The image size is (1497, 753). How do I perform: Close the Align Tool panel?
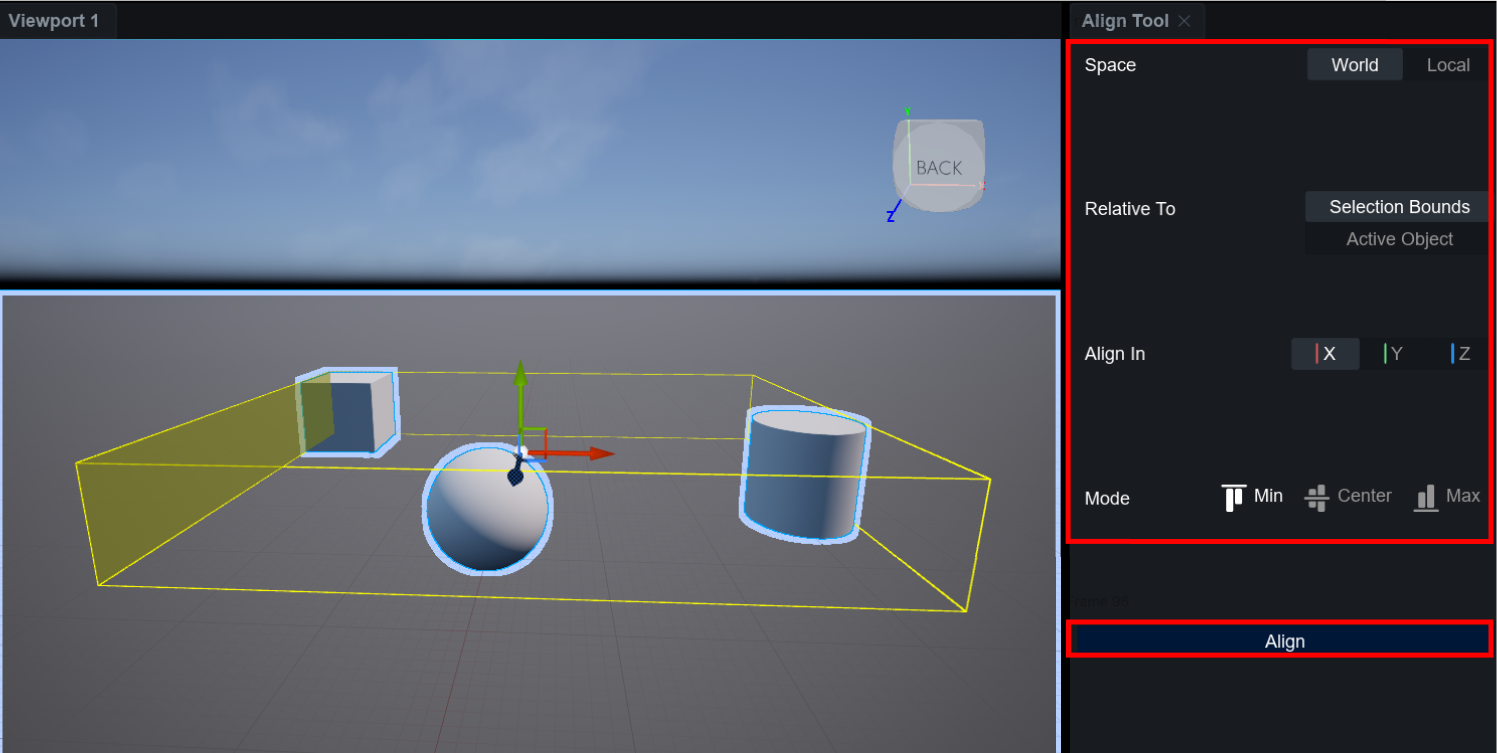pos(1184,21)
